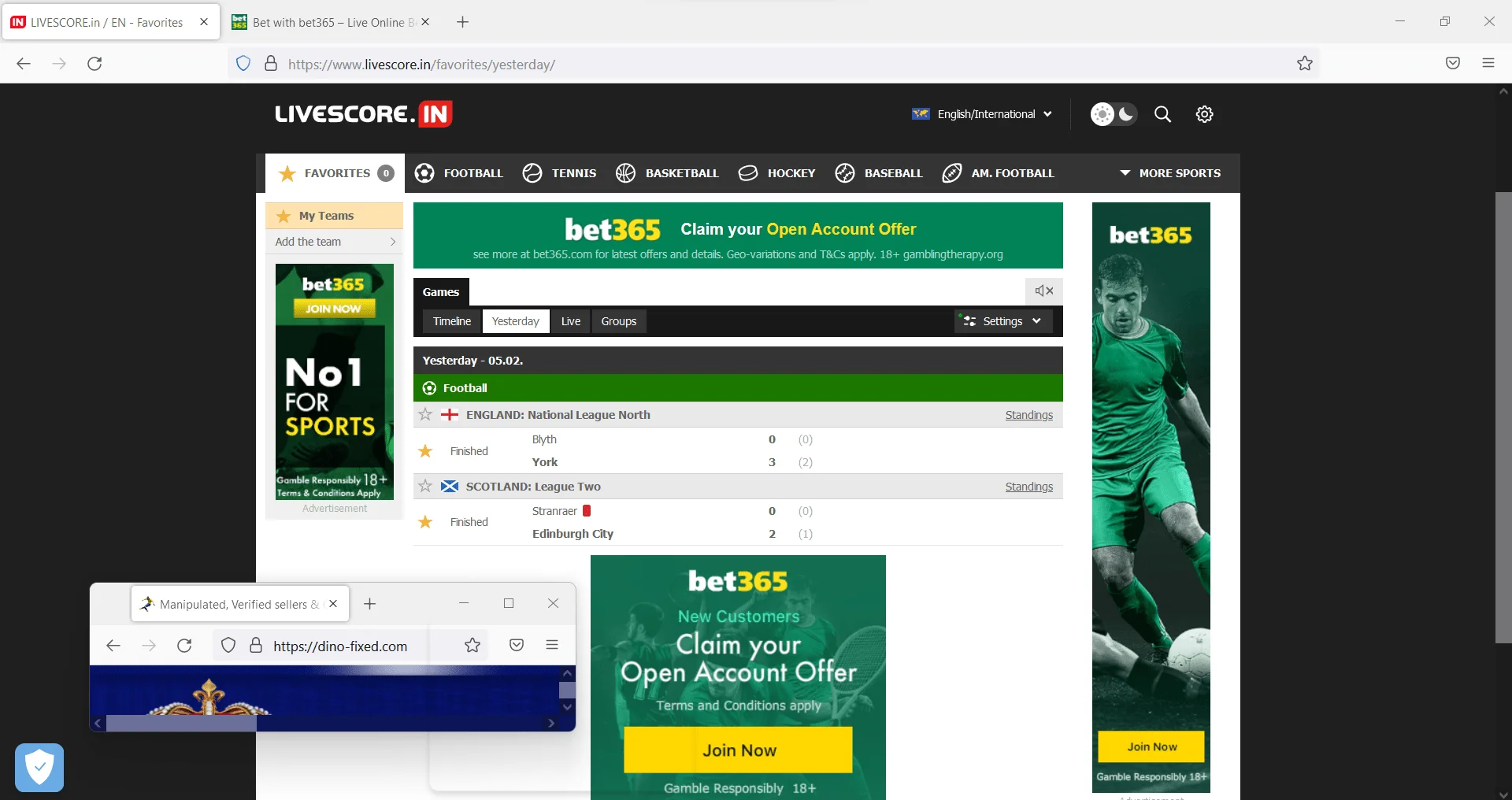Viewport: 1512px width, 800px height.
Task: Click the basketball icon in menu
Action: (x=626, y=173)
